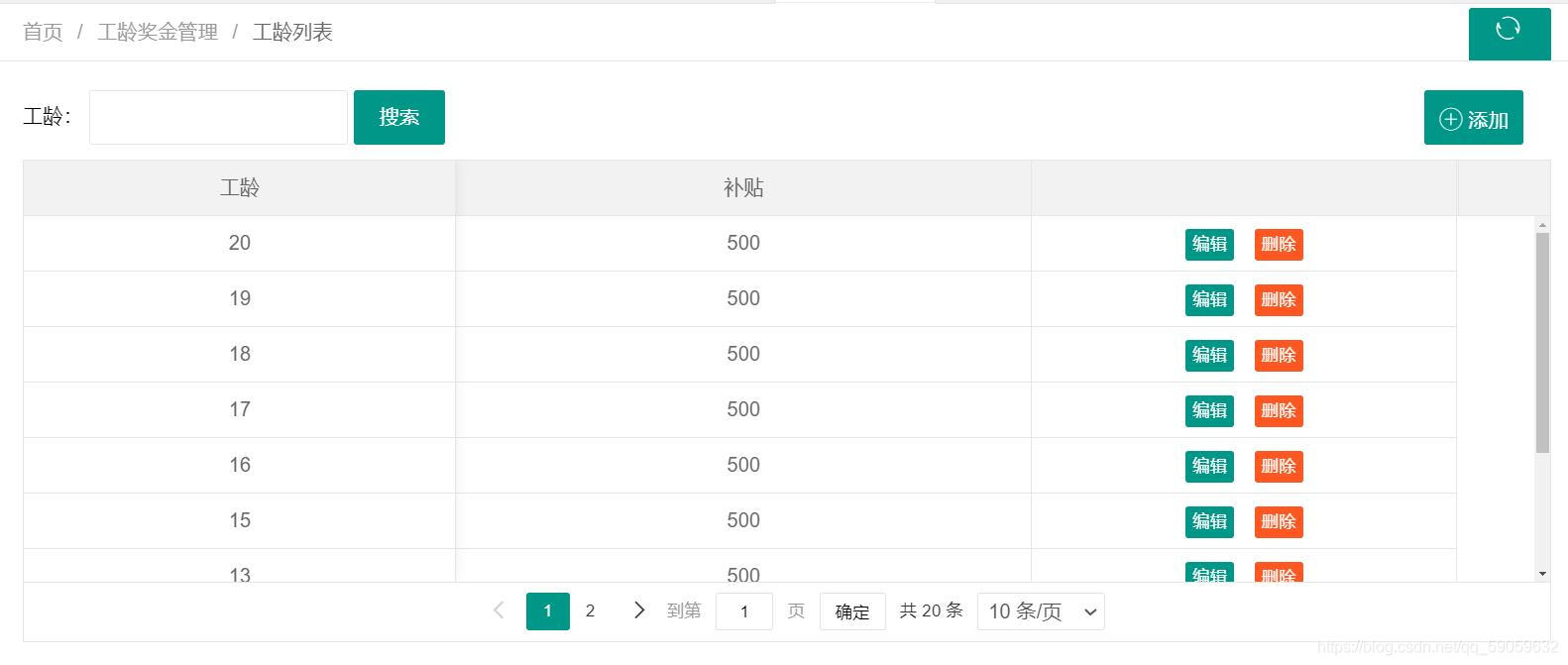Open the 10 条/页 page size dropdown
1568x665 pixels.
pyautogui.click(x=1041, y=611)
